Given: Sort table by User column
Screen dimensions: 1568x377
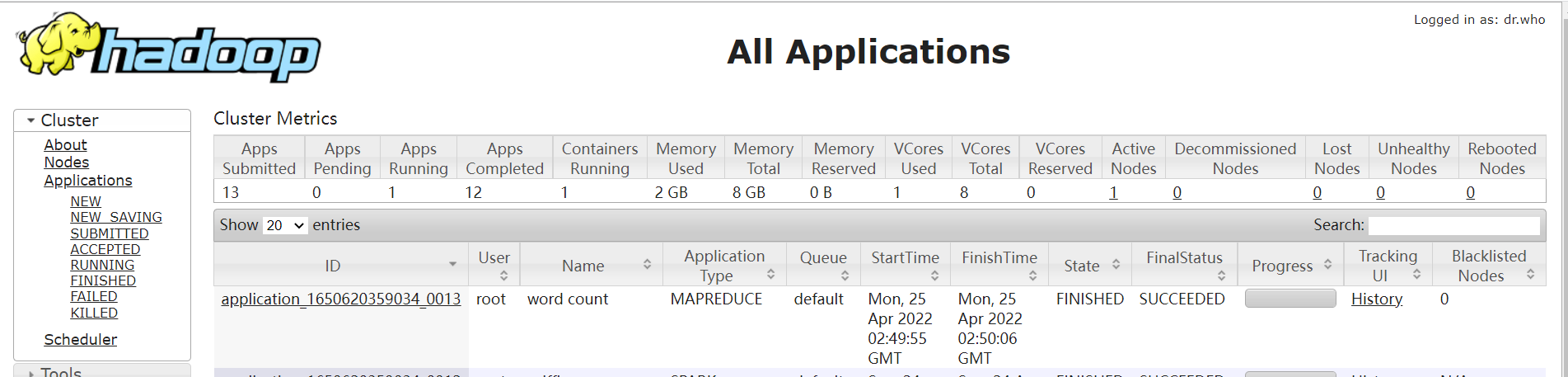Looking at the screenshot, I should coord(494,265).
